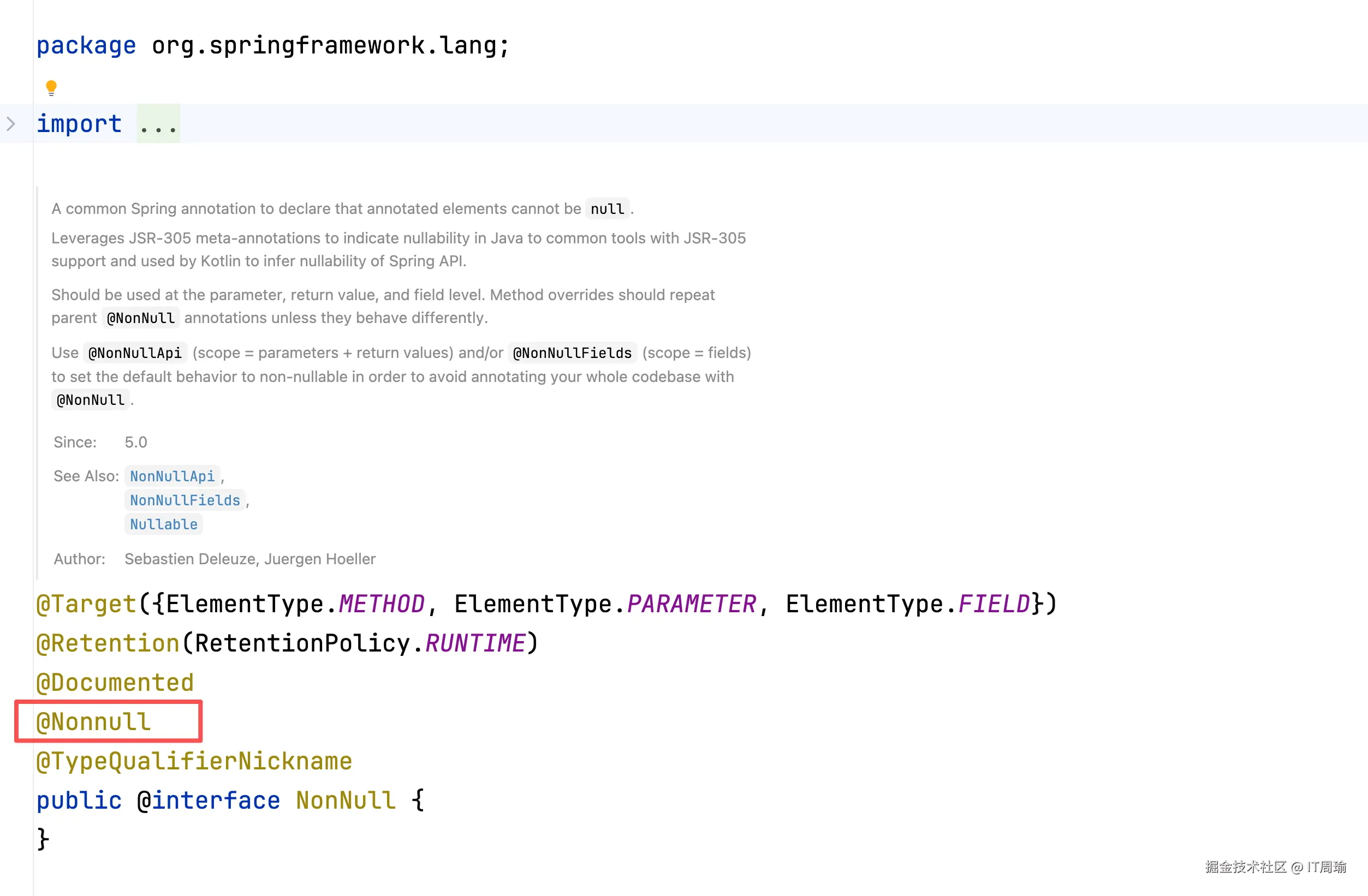Screen dimensions: 1368x896
Task: Open the NonNullFields See Also link
Action: click(x=185, y=500)
